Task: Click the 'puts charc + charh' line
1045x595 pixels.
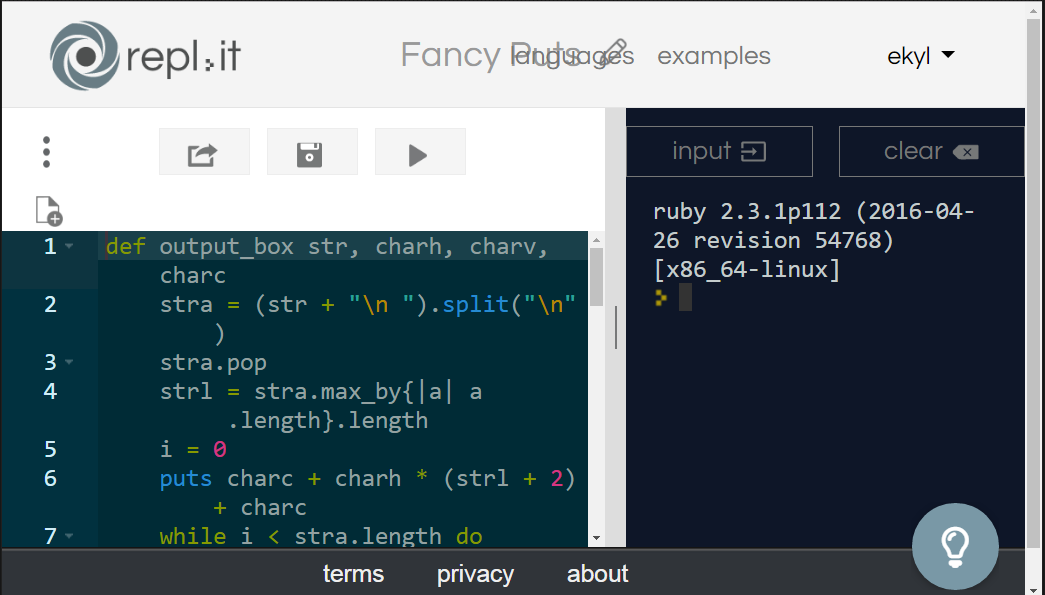Action: pyautogui.click(x=367, y=478)
